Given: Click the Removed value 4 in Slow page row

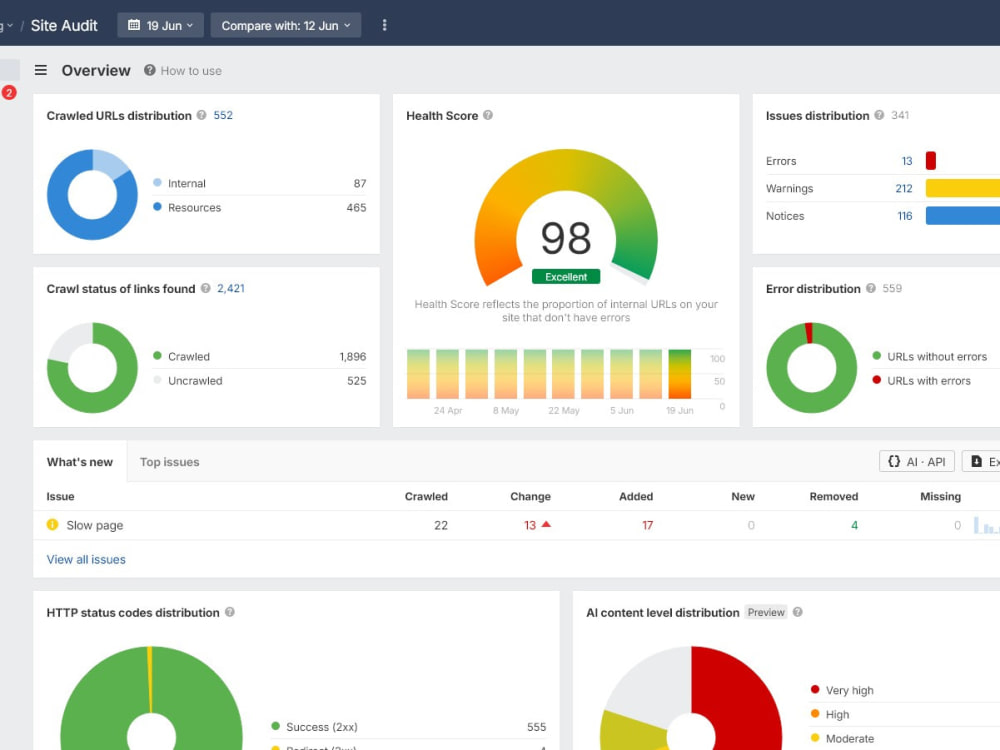Looking at the screenshot, I should pos(854,526).
